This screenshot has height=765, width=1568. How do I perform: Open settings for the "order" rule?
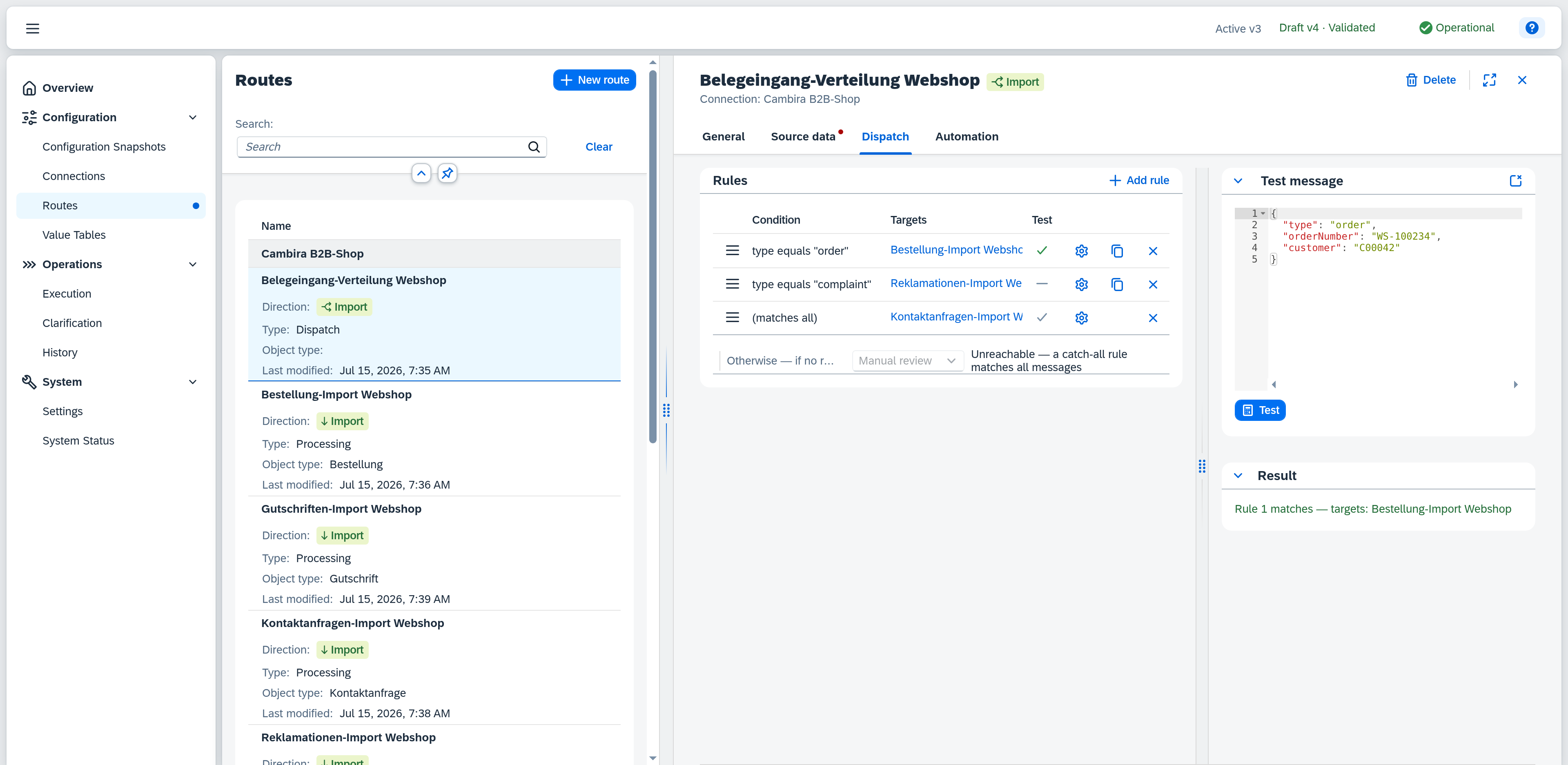1081,251
